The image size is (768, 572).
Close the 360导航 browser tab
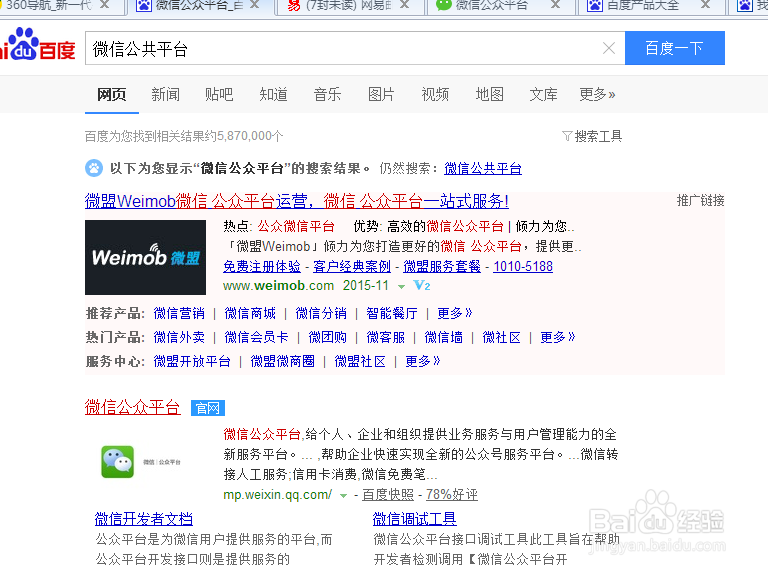click(104, 4)
